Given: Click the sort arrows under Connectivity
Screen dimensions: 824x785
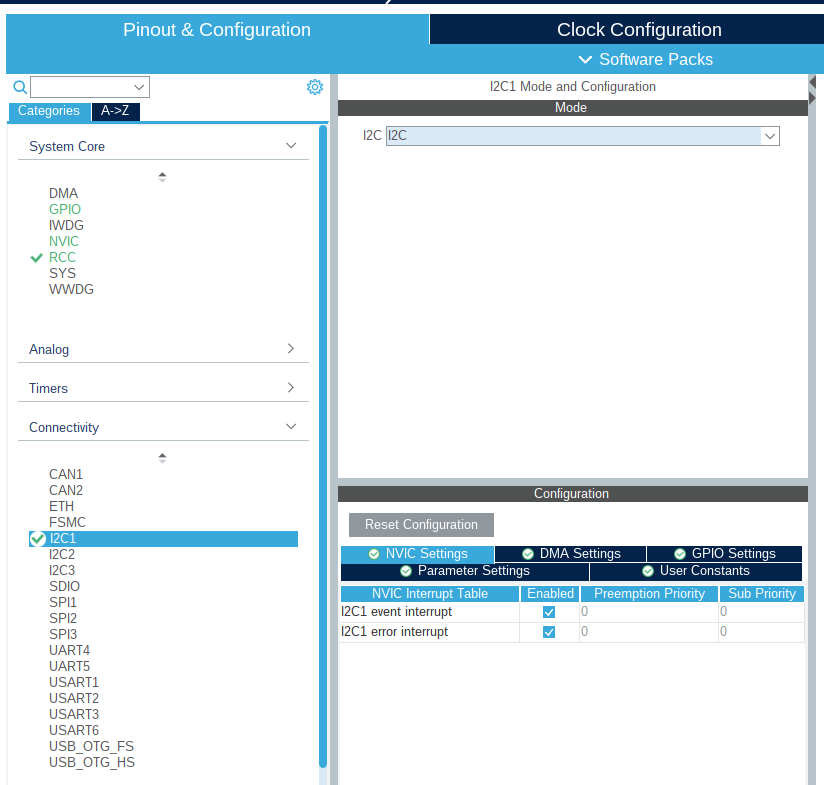Looking at the screenshot, I should point(162,458).
